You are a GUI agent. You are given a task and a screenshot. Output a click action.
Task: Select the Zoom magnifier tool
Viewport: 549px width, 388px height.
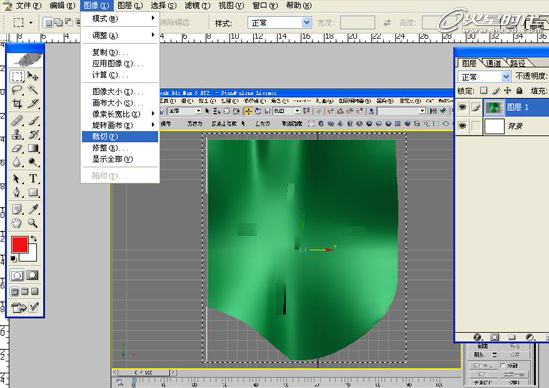click(33, 223)
